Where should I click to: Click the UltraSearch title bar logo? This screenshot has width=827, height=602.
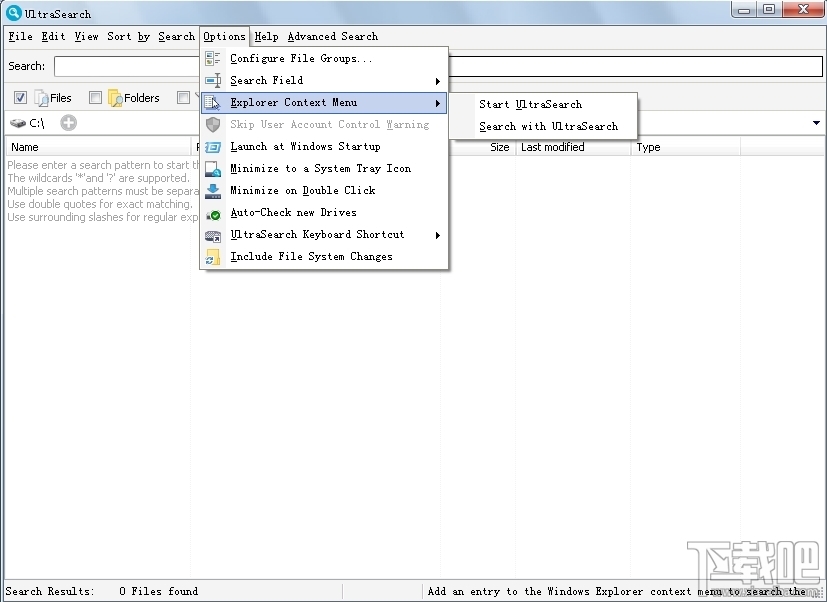click(x=13, y=13)
